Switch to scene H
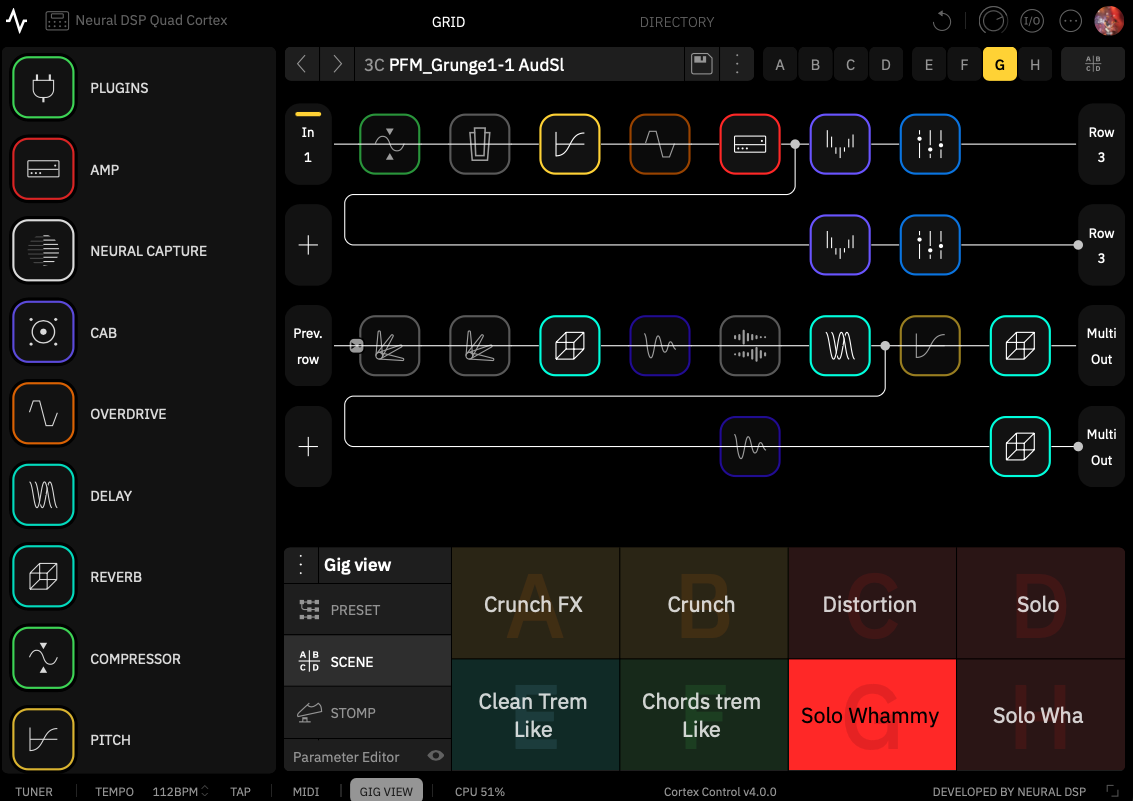 point(1035,64)
